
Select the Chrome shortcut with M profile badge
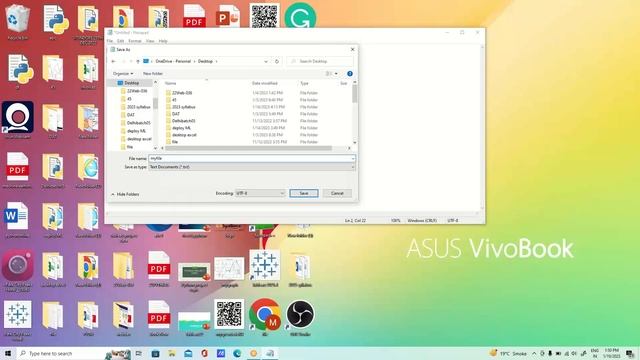click(x=264, y=318)
